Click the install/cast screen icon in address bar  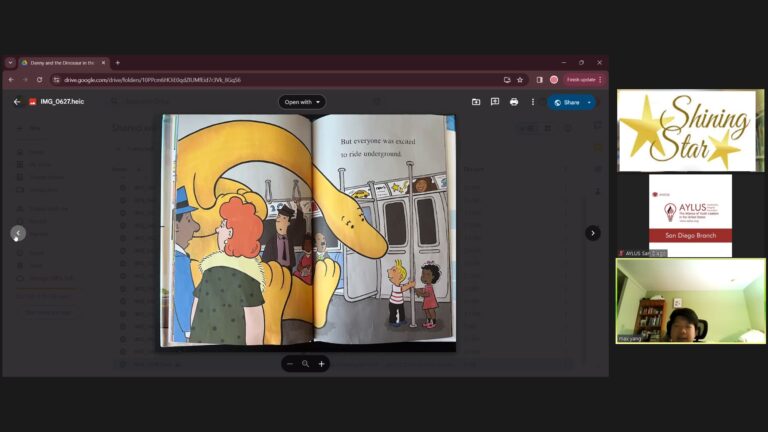pos(507,80)
